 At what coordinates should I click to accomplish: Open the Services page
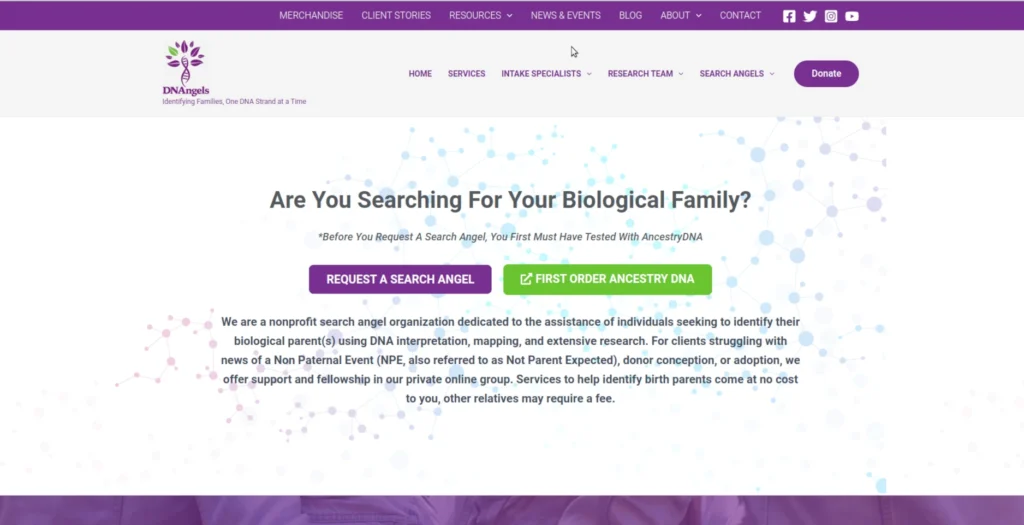click(x=466, y=74)
